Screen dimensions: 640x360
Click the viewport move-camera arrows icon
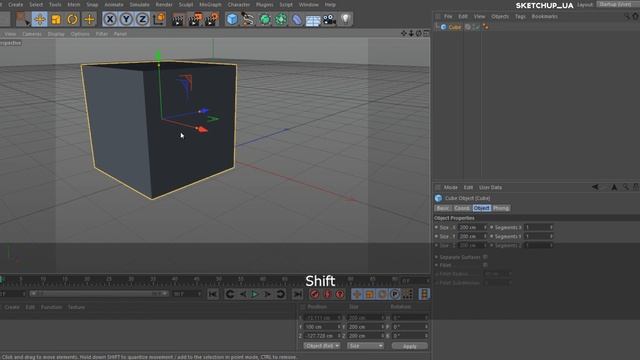(404, 33)
